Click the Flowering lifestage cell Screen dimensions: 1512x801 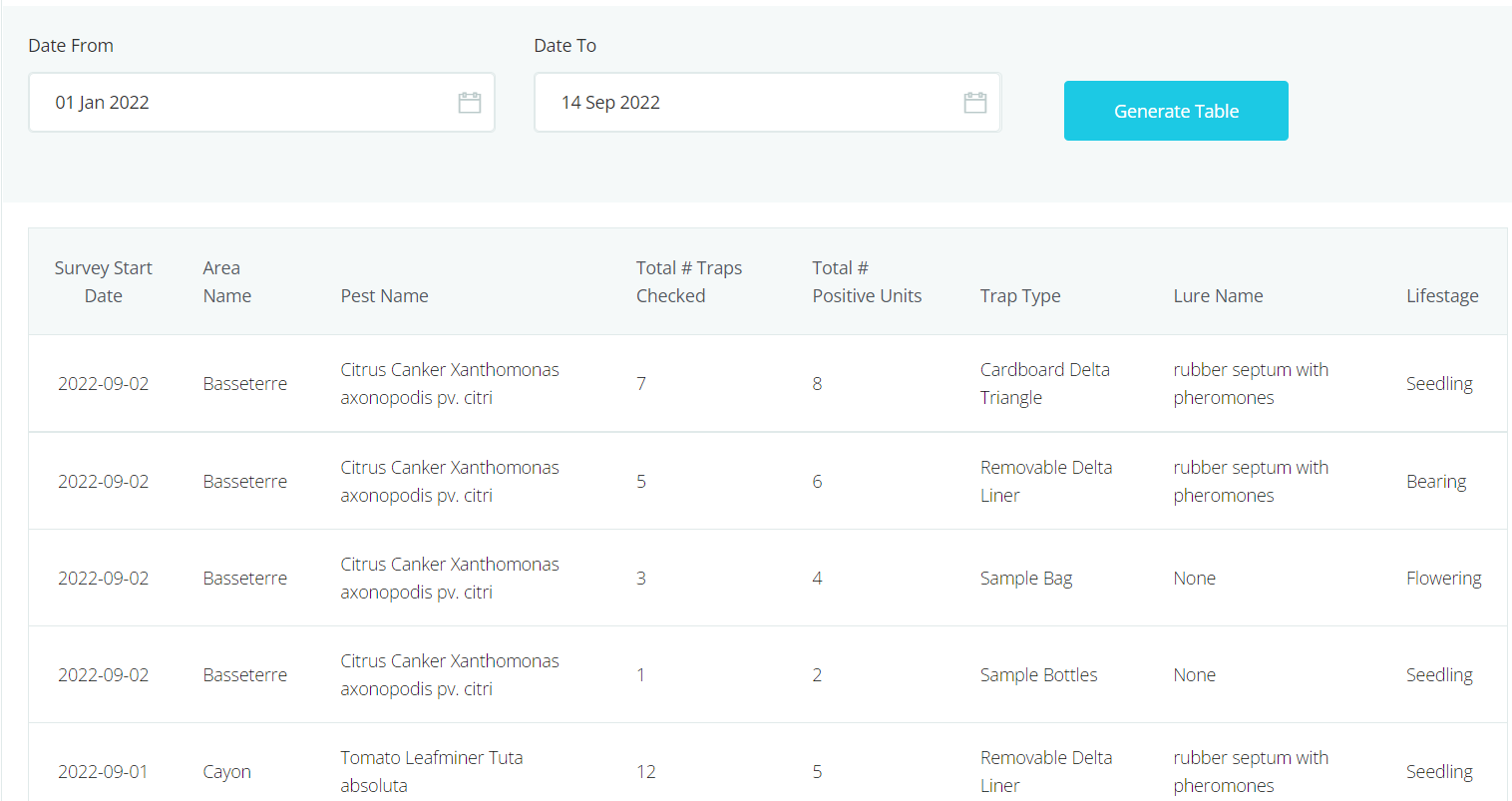pyautogui.click(x=1442, y=579)
